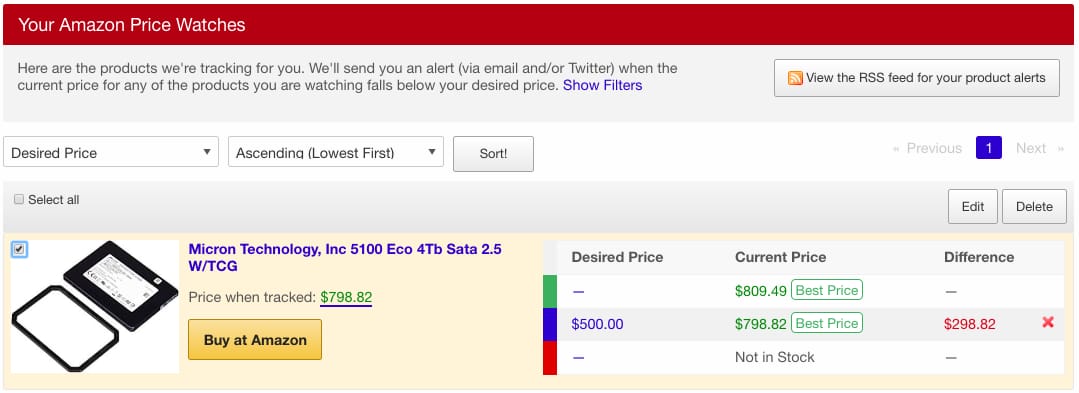Click the blue third-party new color bar
This screenshot has width=1079, height=393.
(x=549, y=324)
